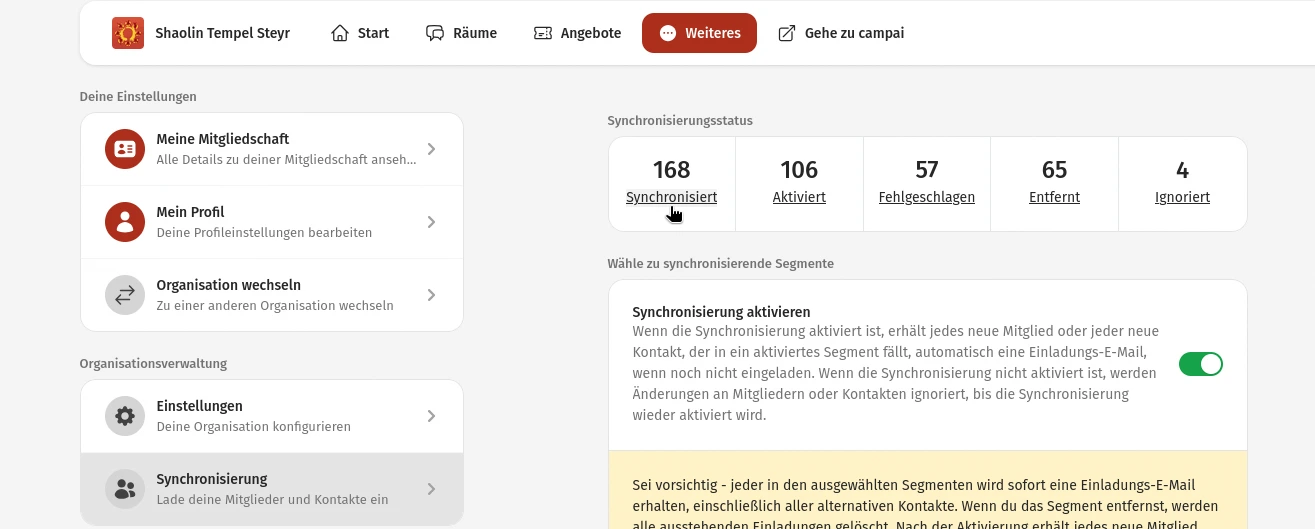This screenshot has width=1315, height=529.
Task: Open the Räume navigation item
Action: point(461,33)
